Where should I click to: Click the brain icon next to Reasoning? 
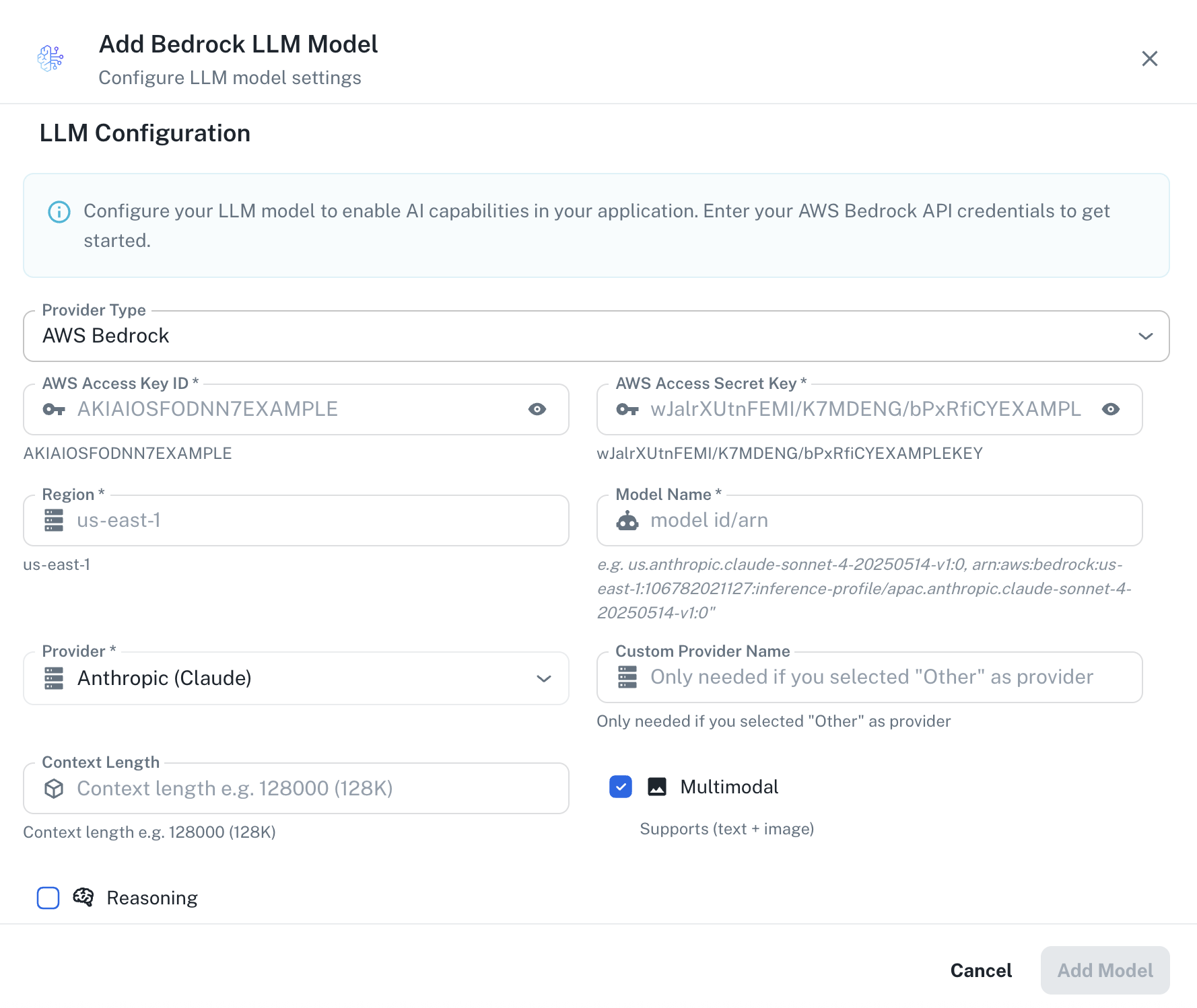83,897
